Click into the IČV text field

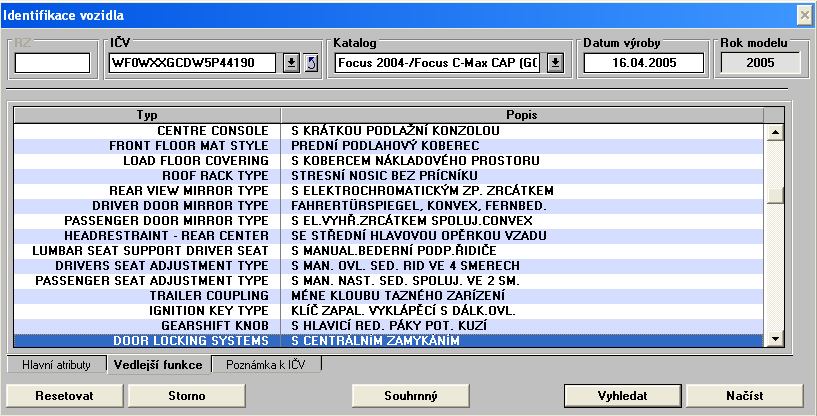point(194,64)
